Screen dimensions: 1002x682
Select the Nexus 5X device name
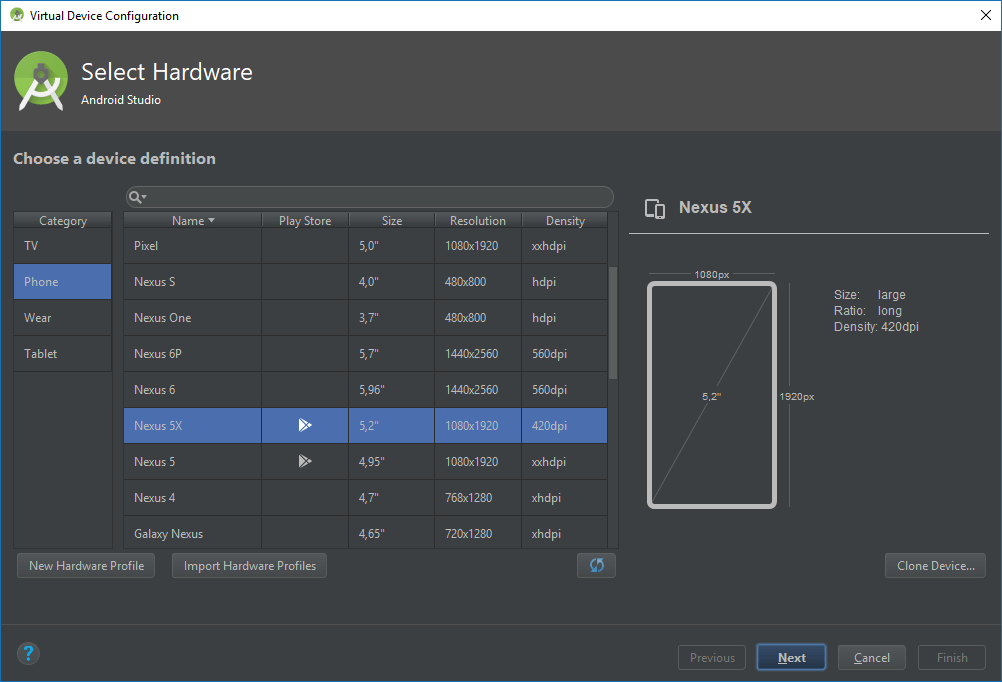[158, 426]
